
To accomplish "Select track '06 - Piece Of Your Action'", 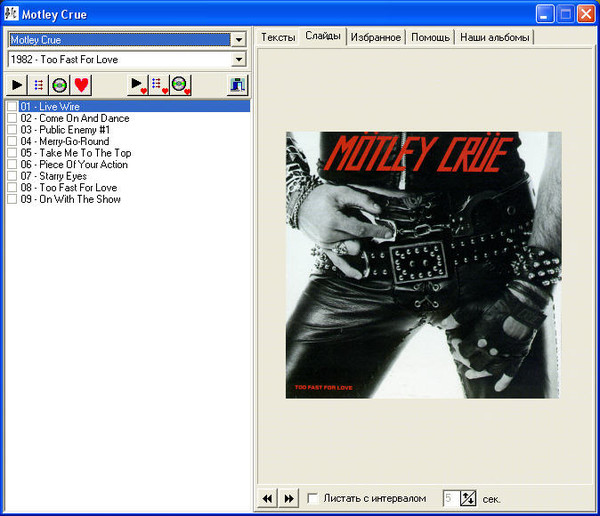I will tap(74, 164).
